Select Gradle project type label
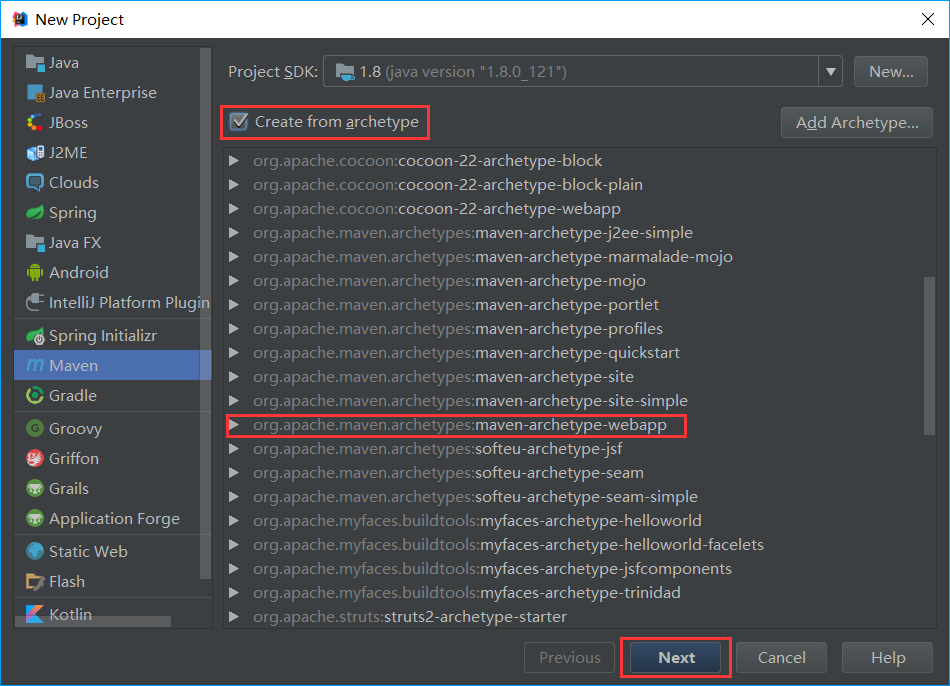This screenshot has height=686, width=950. (73, 396)
